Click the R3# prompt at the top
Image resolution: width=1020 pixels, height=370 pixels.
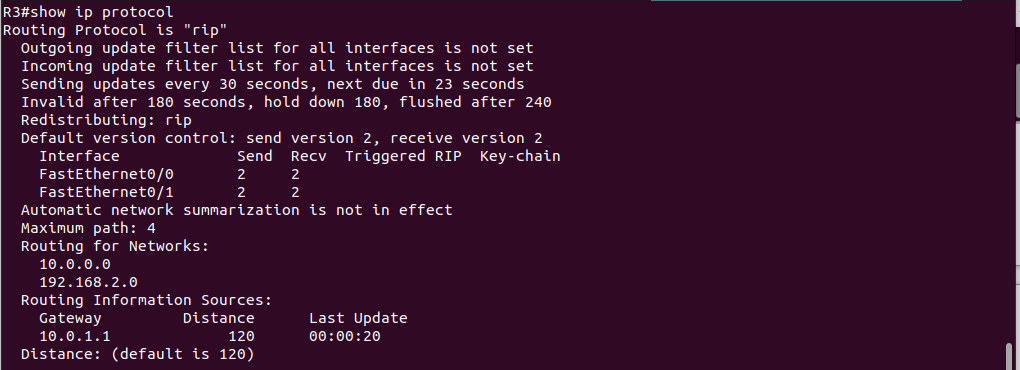point(16,12)
